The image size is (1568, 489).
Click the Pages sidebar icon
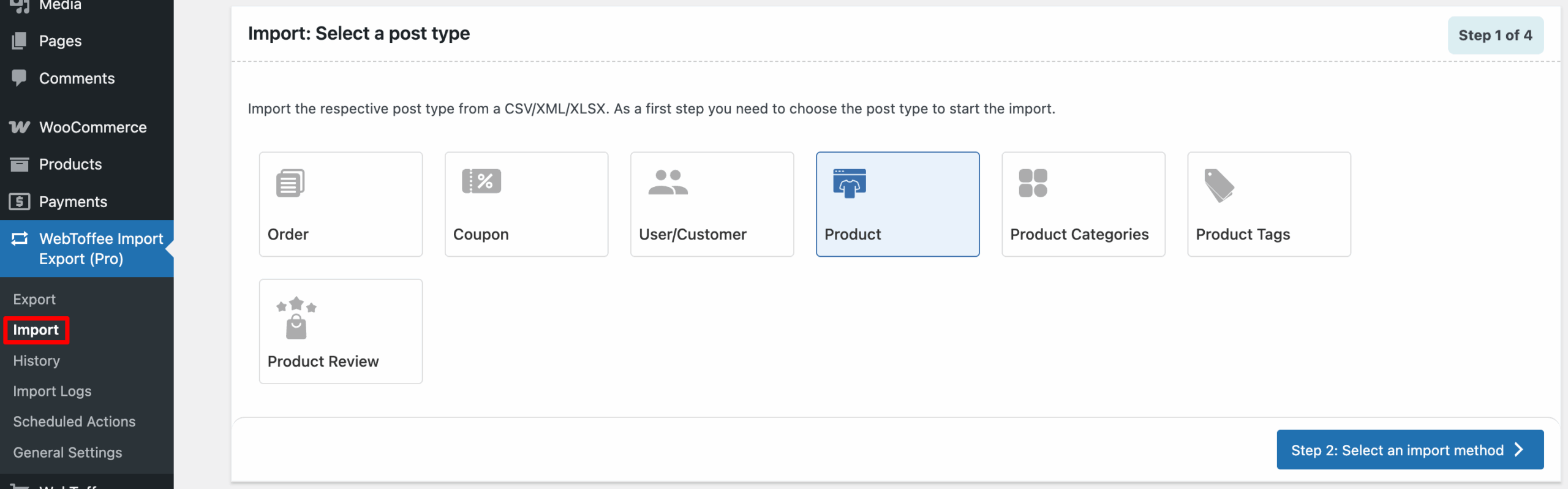(19, 40)
